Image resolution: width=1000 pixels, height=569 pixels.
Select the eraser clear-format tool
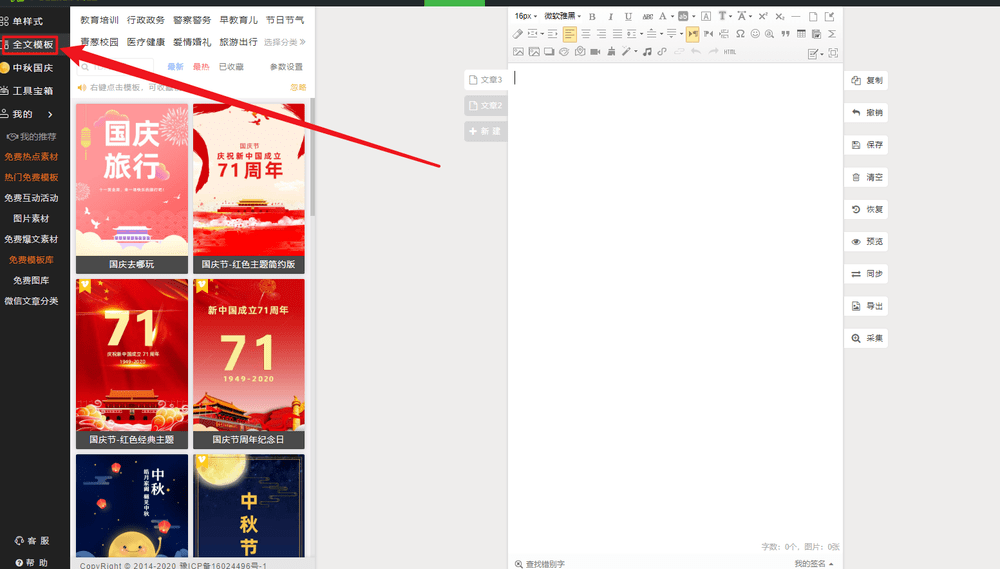(518, 34)
